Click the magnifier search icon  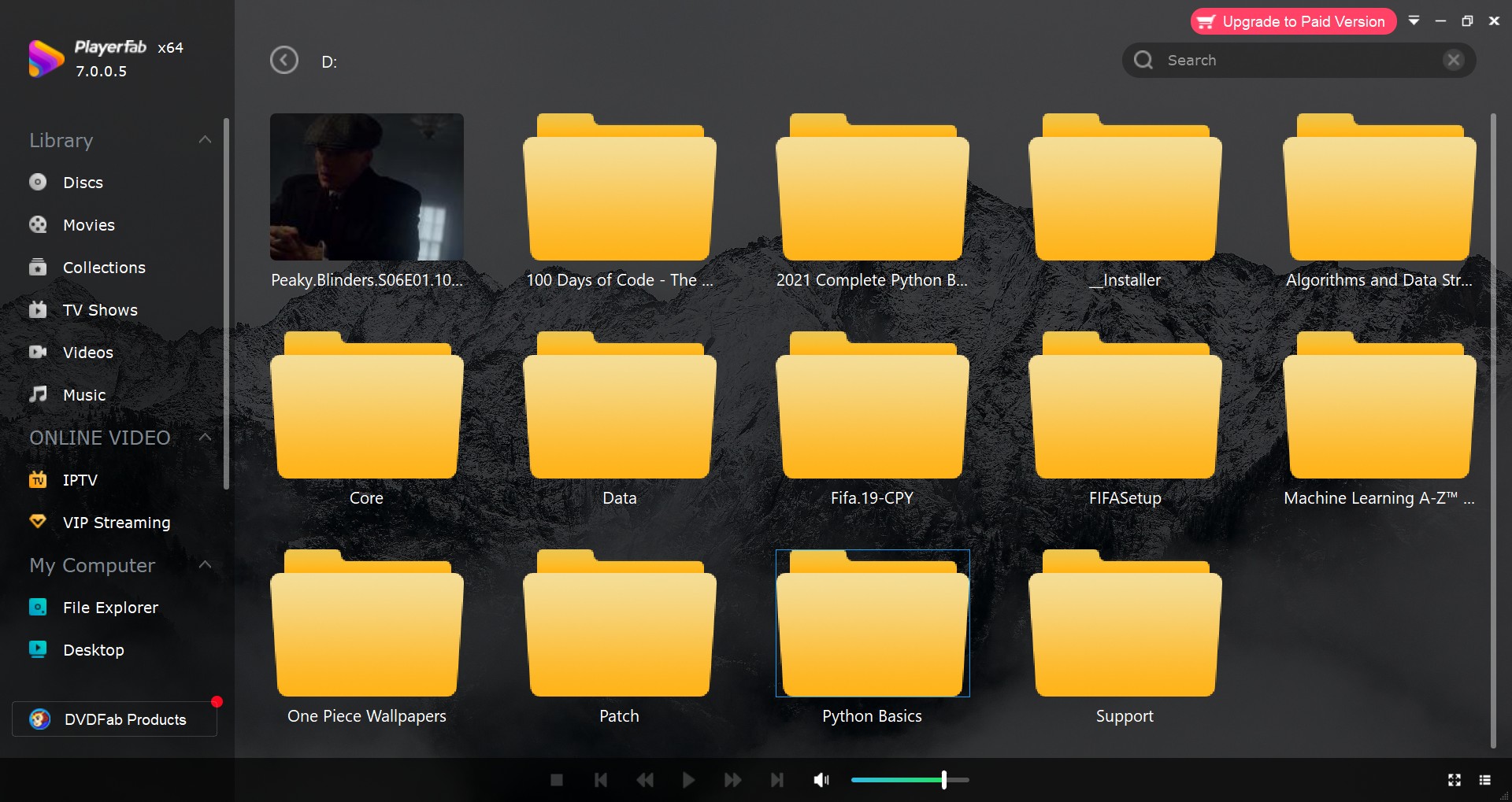pyautogui.click(x=1143, y=60)
